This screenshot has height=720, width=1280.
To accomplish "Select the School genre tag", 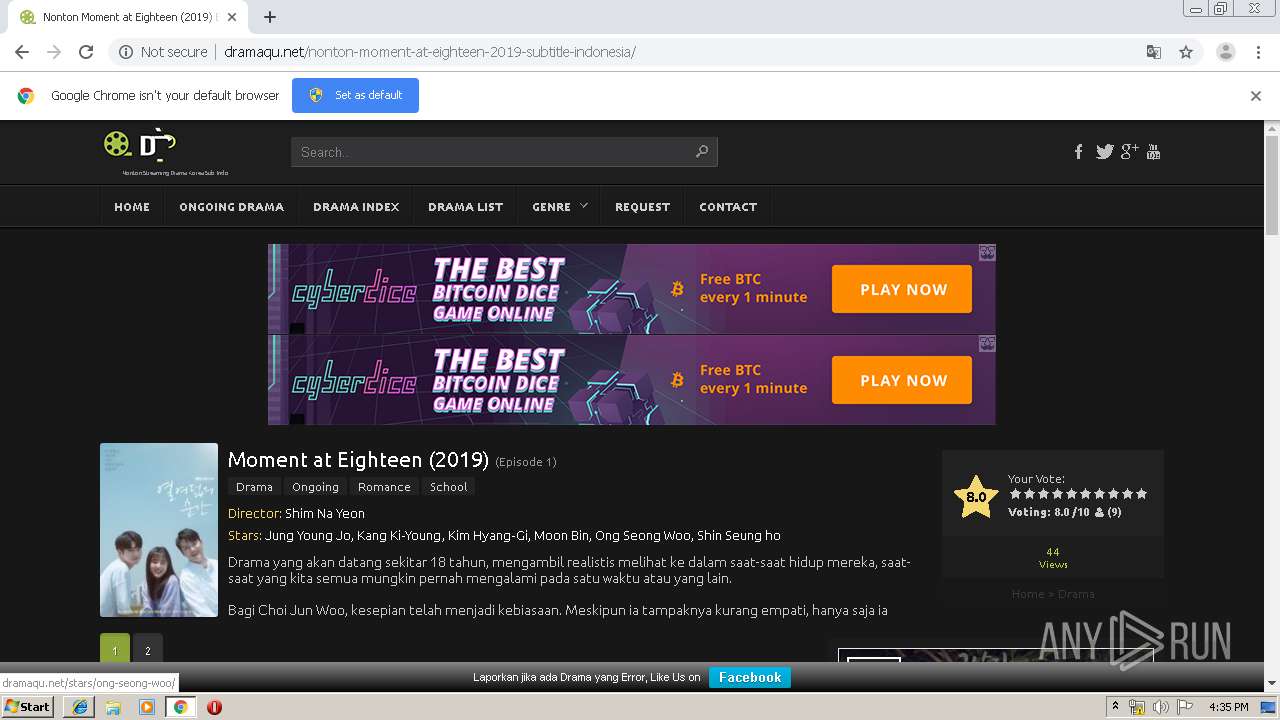I will 448,487.
